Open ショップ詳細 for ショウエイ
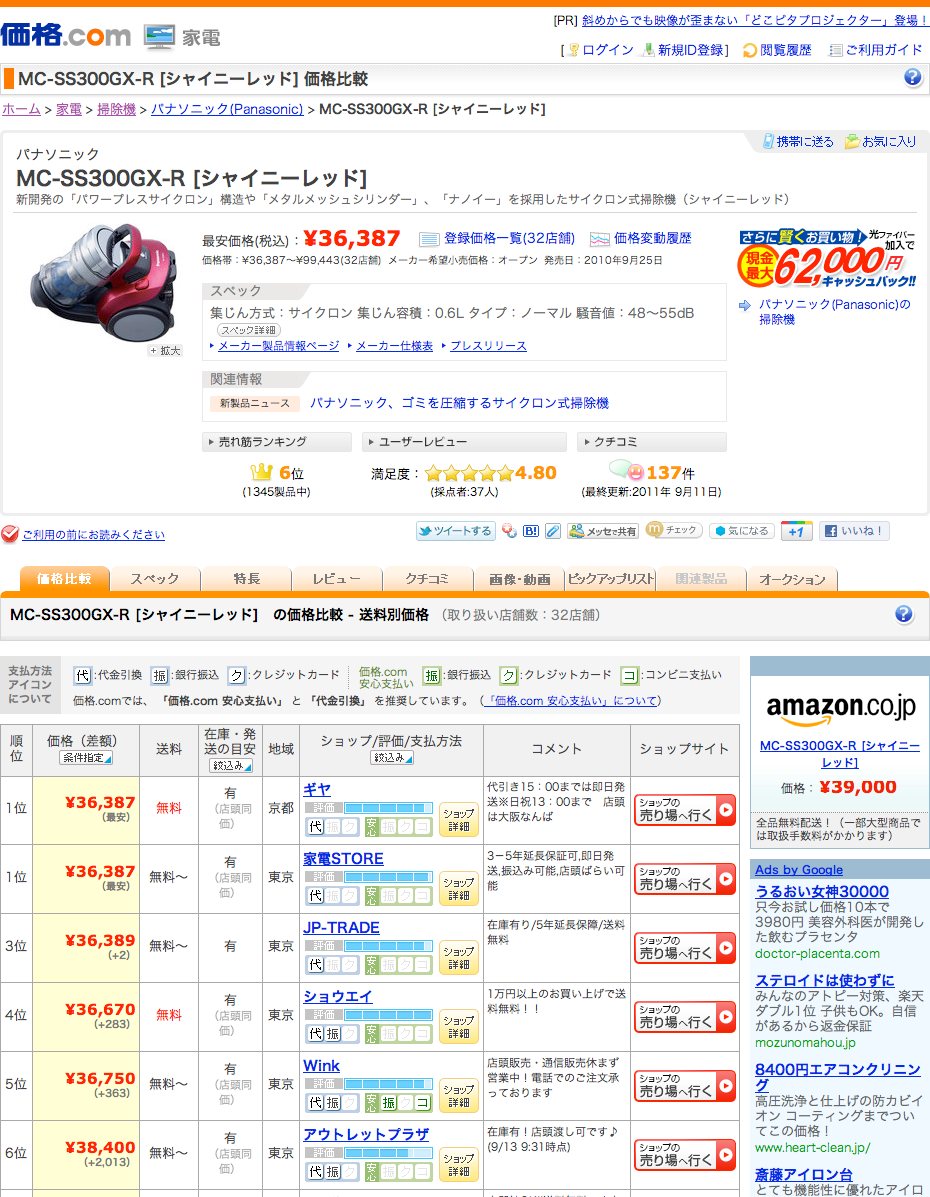The width and height of the screenshot is (930, 1197). coord(458,1028)
